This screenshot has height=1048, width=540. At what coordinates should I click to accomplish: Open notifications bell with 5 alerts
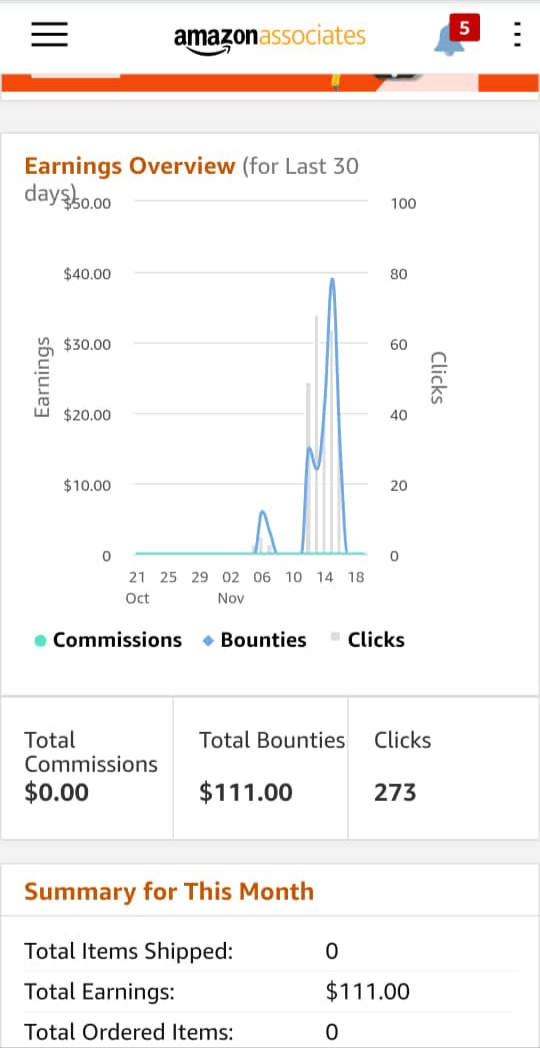click(449, 39)
